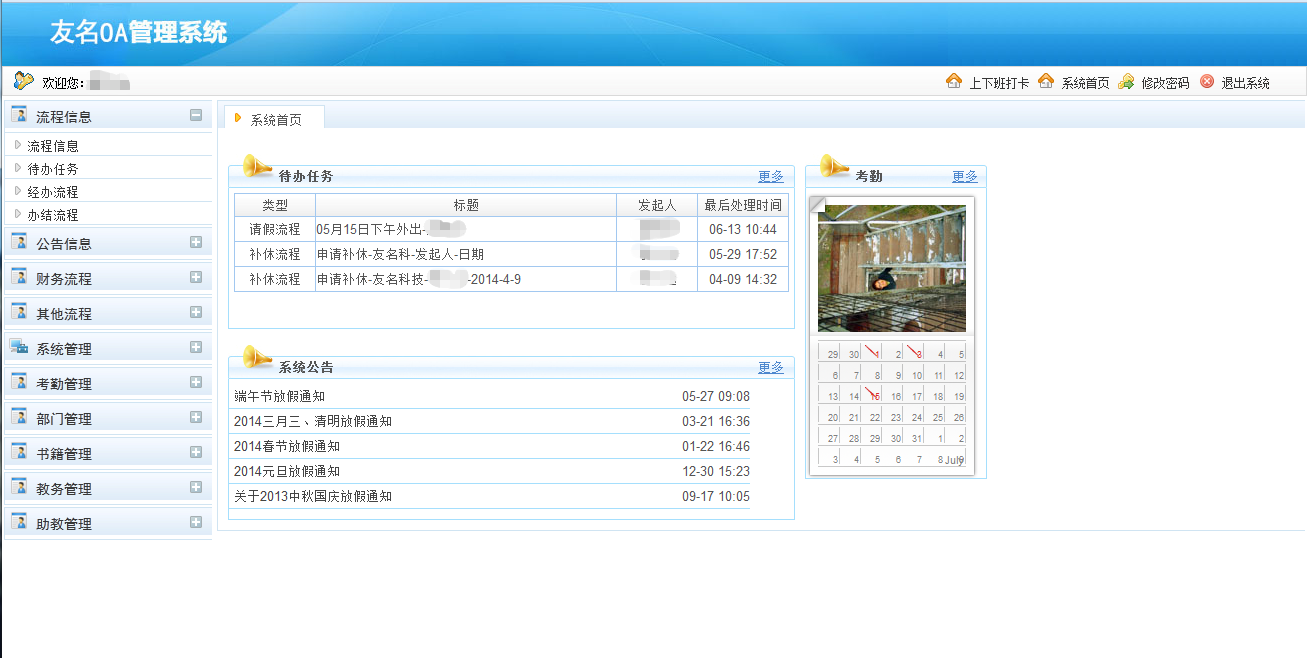Click the house icon beside 系统首页
The height and width of the screenshot is (658, 1307).
click(1046, 81)
